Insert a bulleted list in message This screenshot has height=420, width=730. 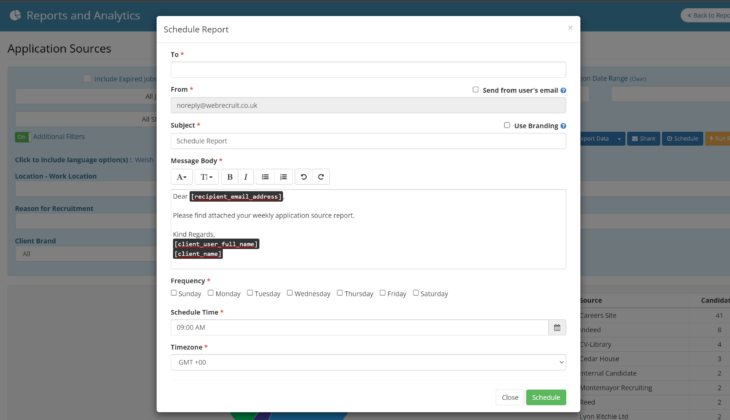265,177
